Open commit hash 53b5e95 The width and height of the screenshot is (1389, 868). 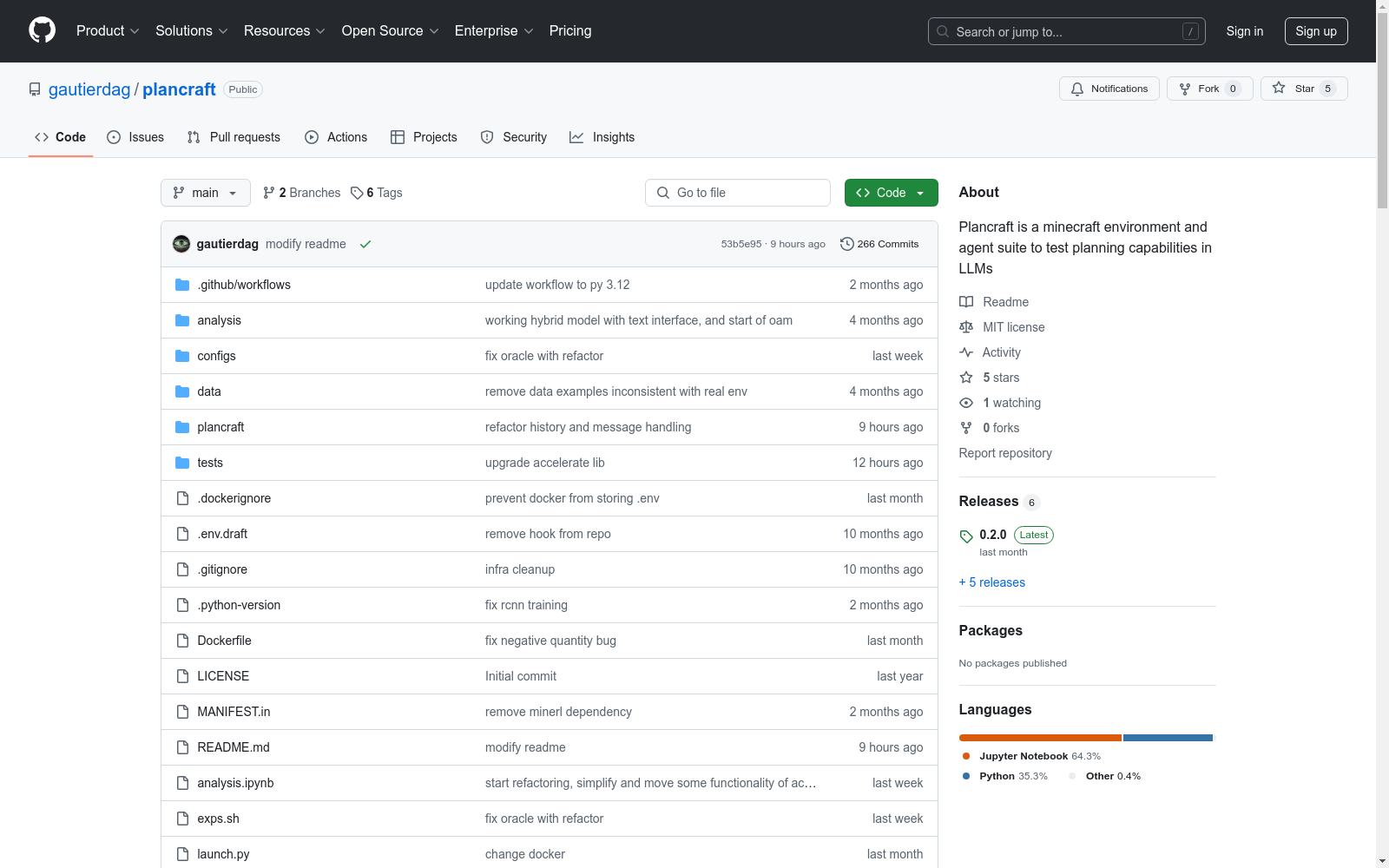click(x=741, y=244)
